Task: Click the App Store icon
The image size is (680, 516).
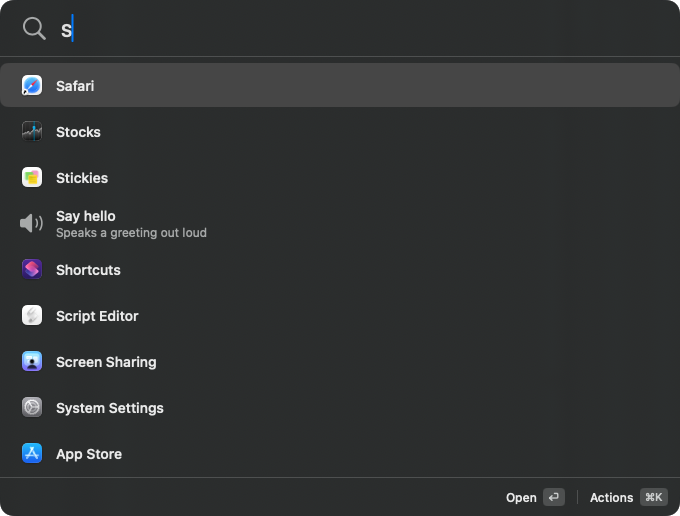Action: [32, 453]
